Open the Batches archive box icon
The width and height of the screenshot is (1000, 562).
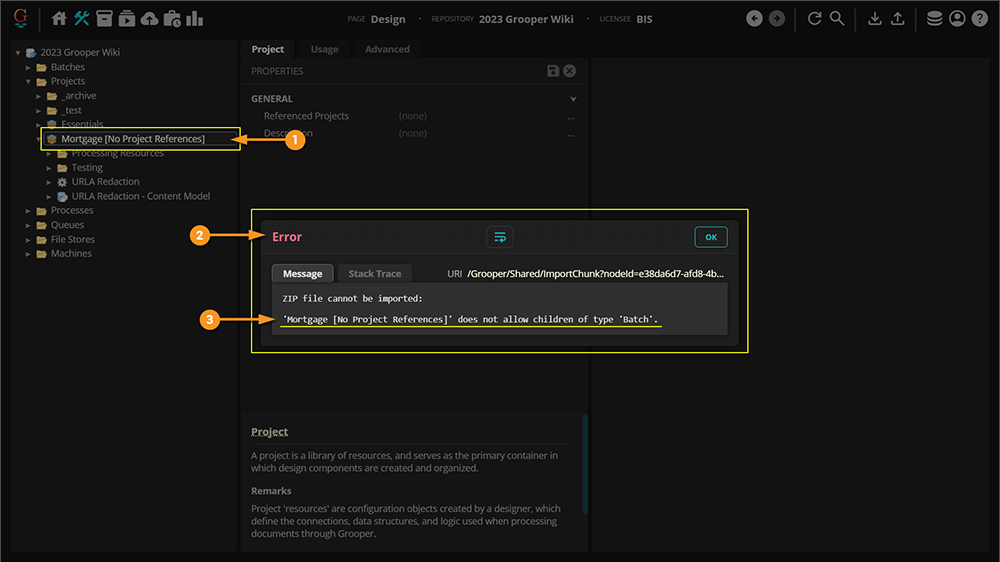point(104,18)
